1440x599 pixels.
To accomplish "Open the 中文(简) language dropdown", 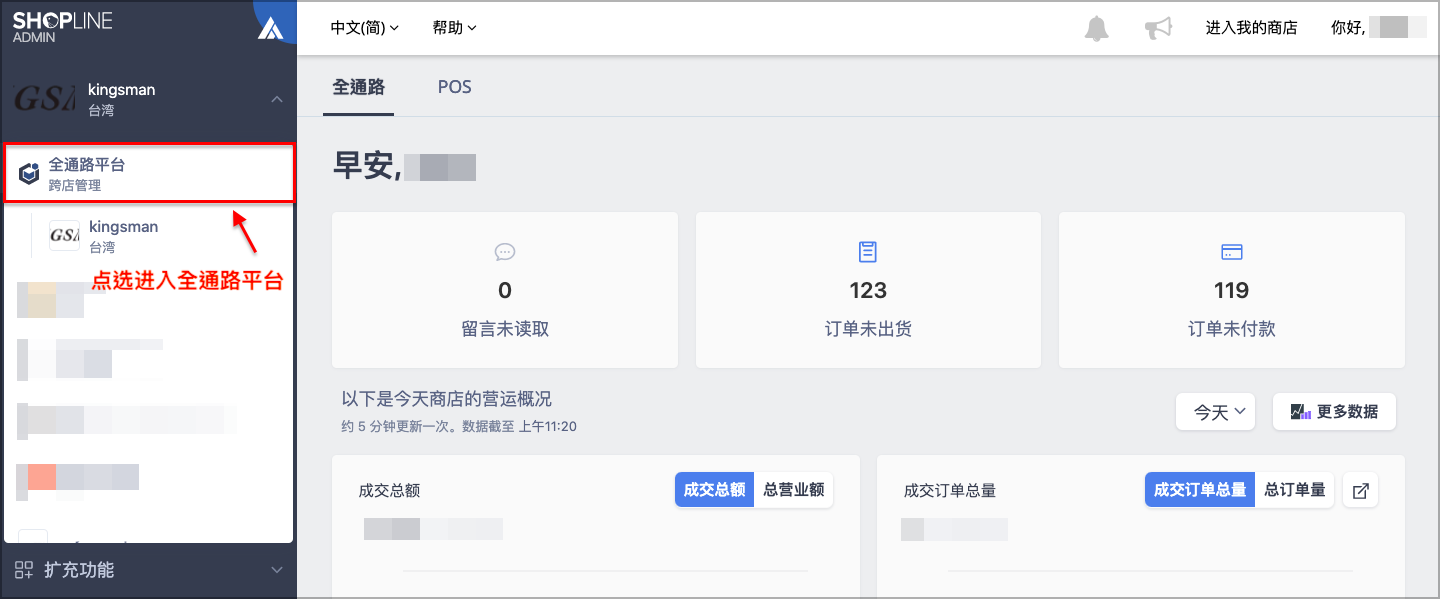I will [x=365, y=28].
